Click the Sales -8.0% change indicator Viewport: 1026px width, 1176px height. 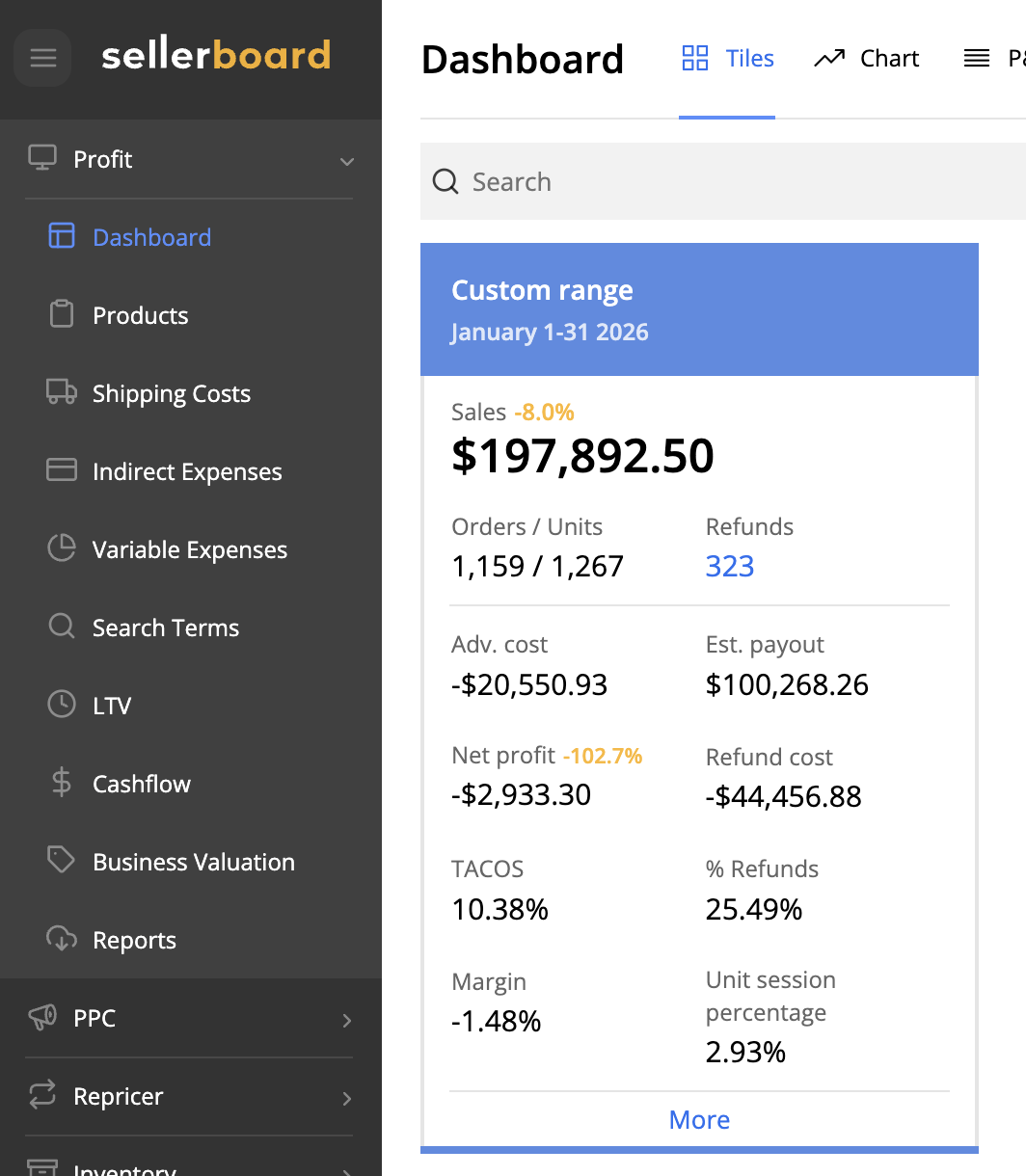click(x=544, y=412)
